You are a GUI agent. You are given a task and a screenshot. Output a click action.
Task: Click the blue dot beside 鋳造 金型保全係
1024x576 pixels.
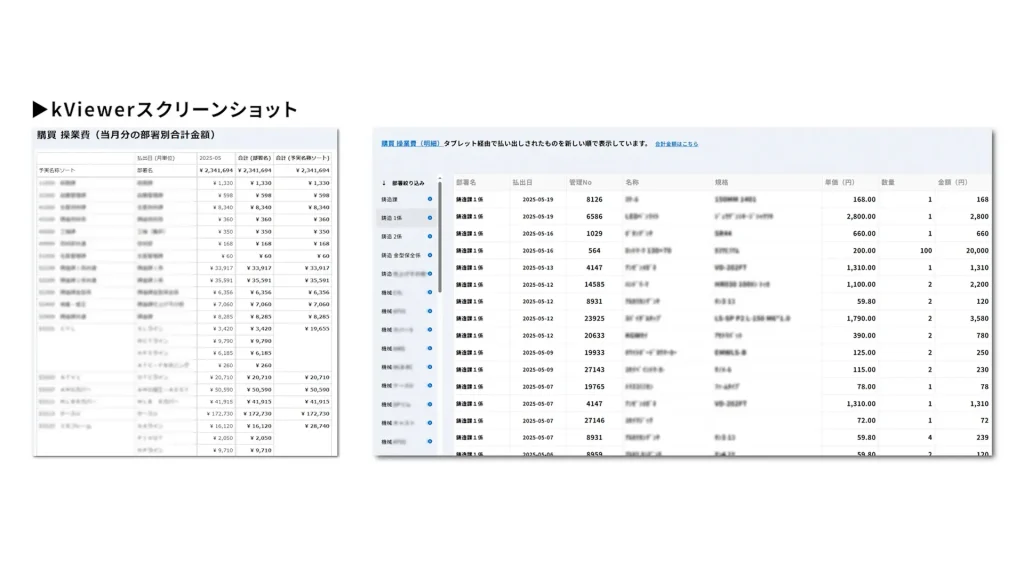coord(430,255)
